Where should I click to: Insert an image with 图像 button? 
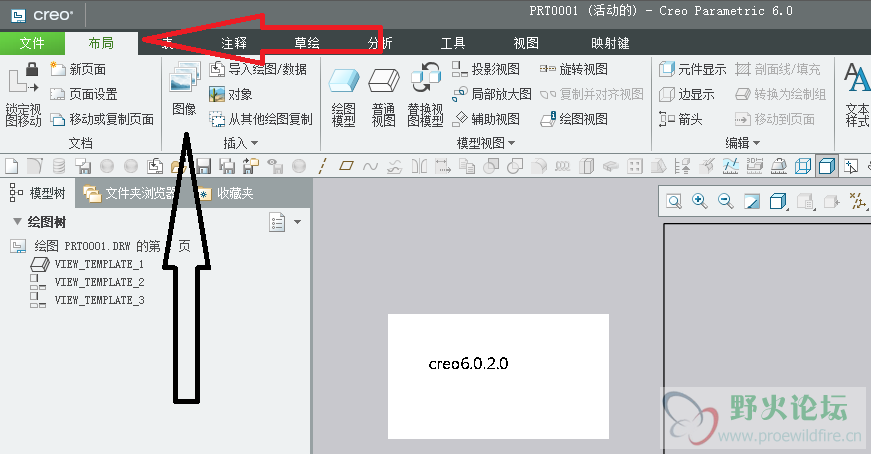(x=184, y=89)
